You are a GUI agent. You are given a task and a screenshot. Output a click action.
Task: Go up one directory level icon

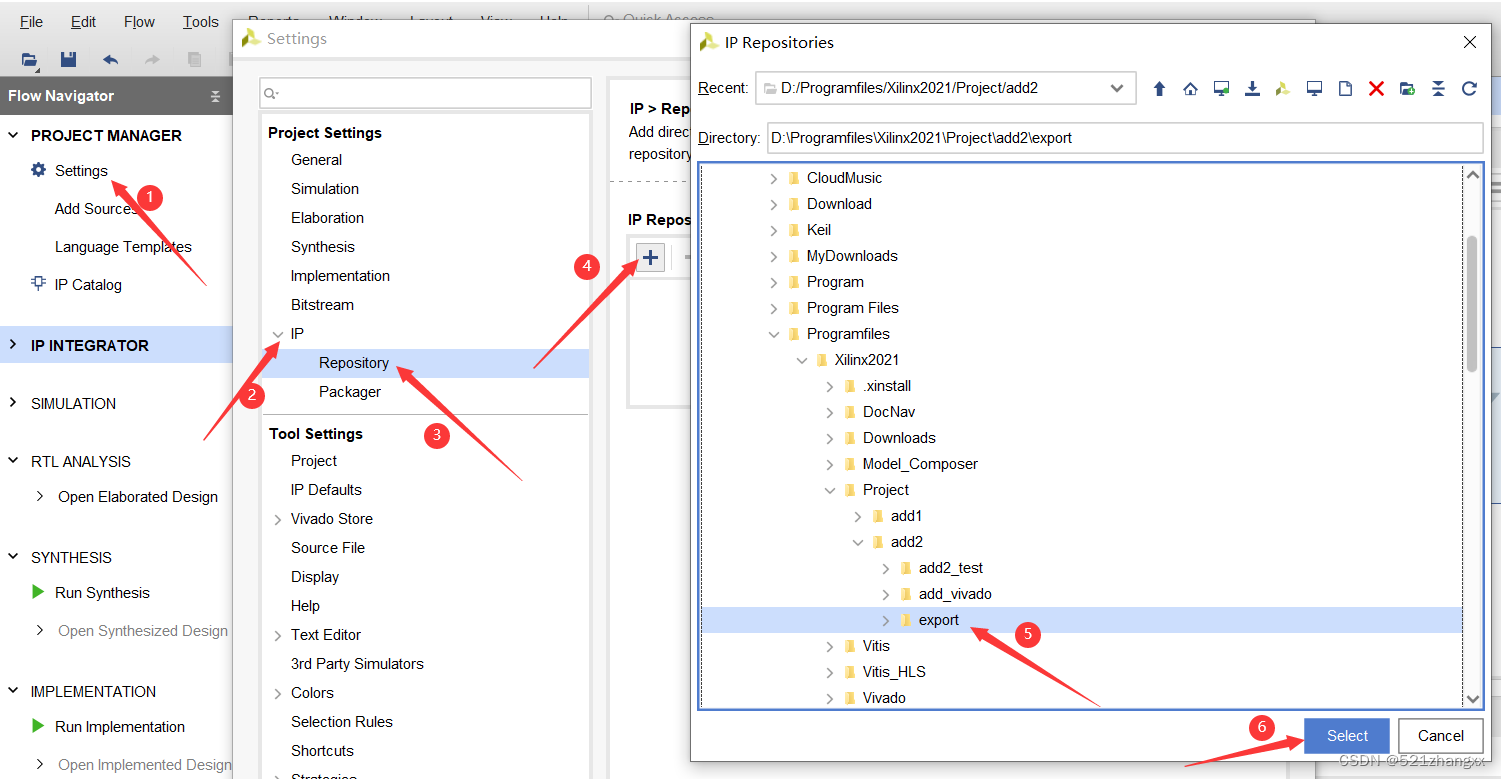click(1159, 89)
